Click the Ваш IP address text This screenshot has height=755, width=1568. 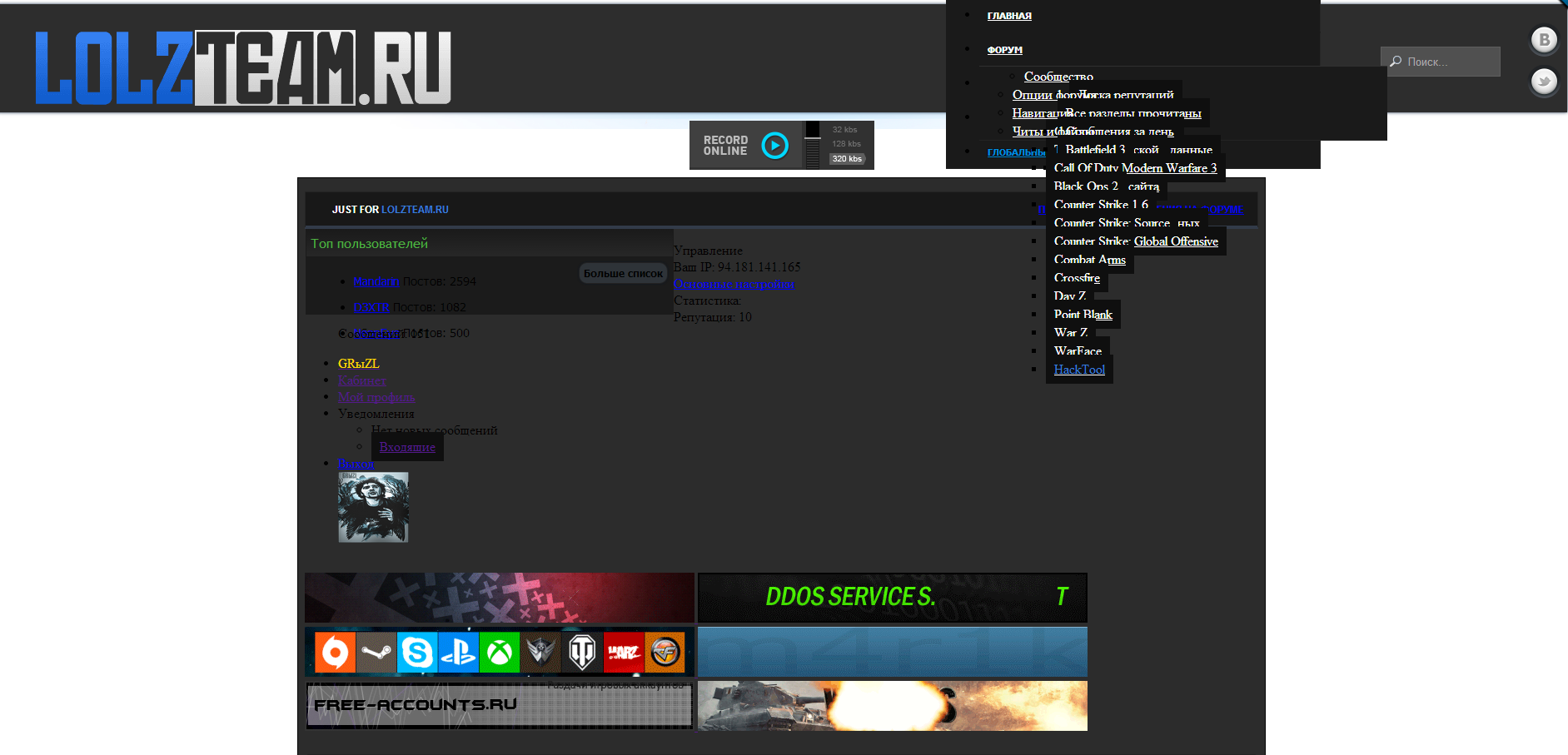point(737,267)
